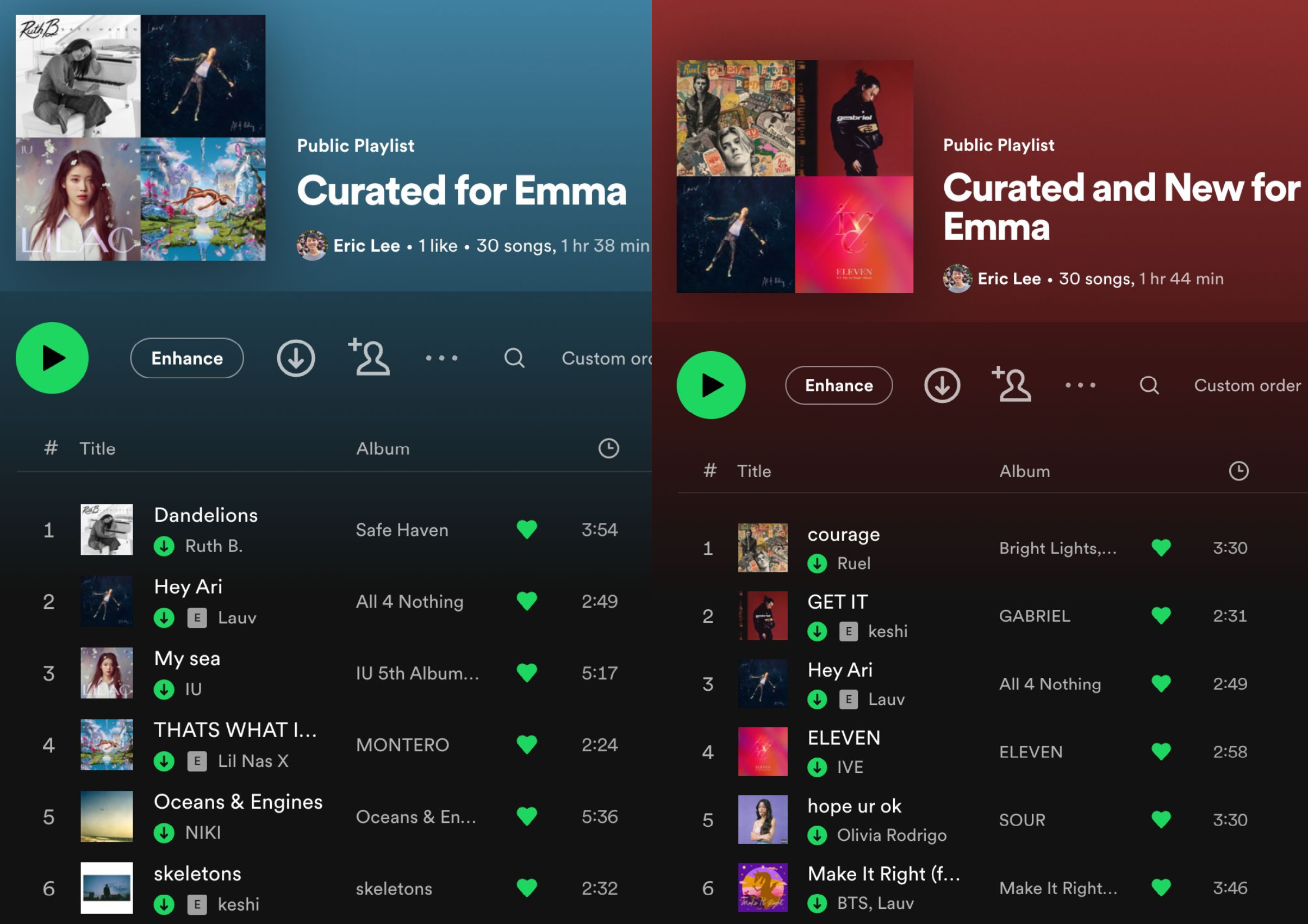Image resolution: width=1308 pixels, height=924 pixels.
Task: Unlike ELEVEN by IVE
Action: [x=1161, y=751]
